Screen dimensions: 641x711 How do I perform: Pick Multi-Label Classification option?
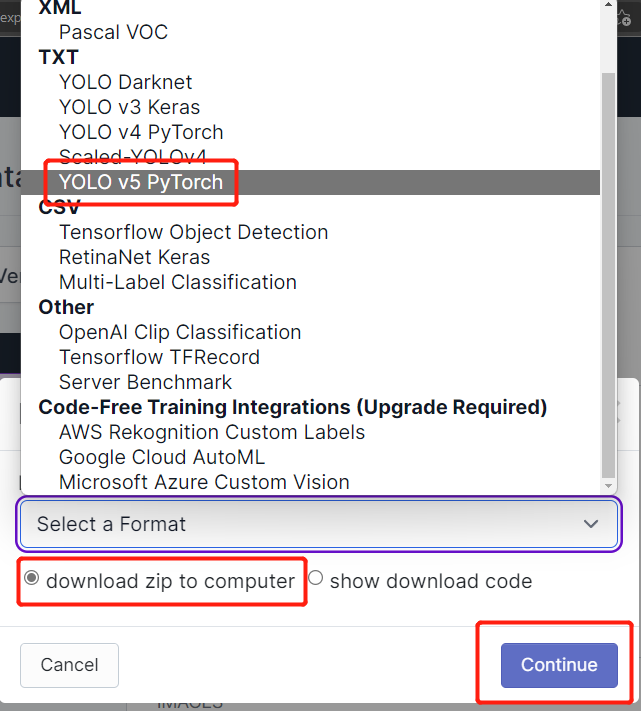pyautogui.click(x=177, y=282)
